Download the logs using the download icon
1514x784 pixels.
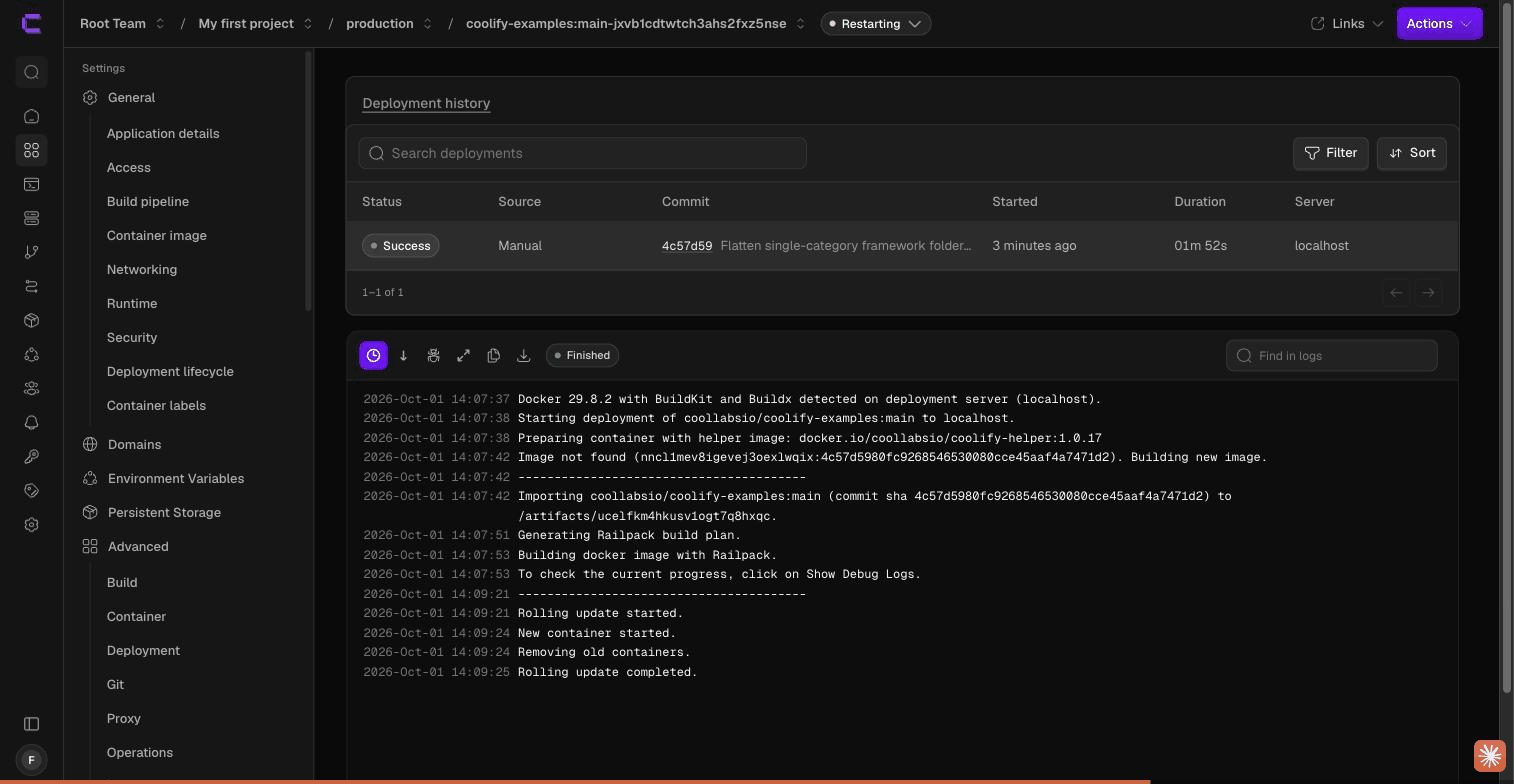pos(523,356)
